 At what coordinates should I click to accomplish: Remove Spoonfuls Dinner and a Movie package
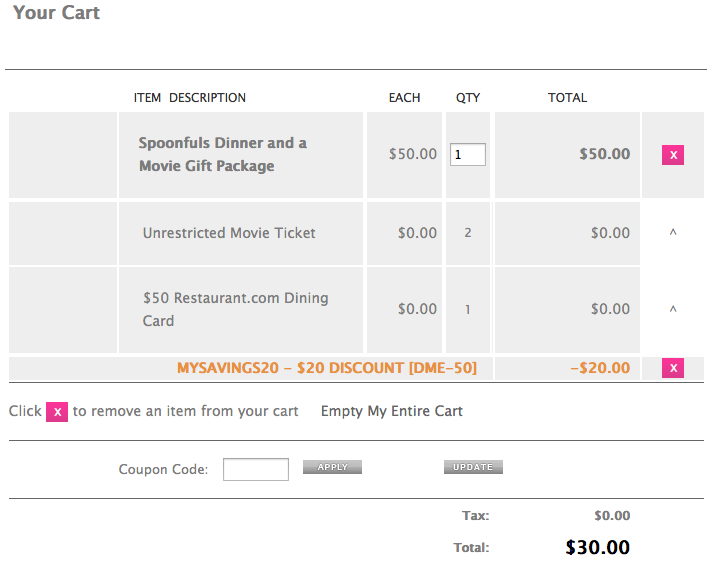(x=673, y=155)
